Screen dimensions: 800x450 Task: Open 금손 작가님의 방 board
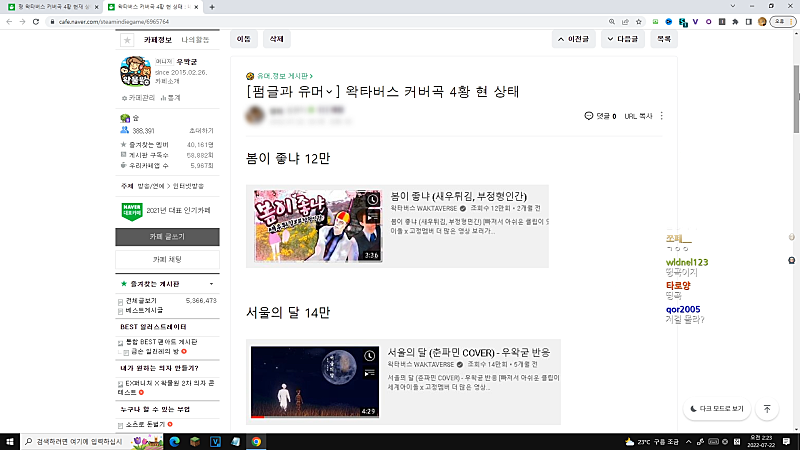(155, 352)
